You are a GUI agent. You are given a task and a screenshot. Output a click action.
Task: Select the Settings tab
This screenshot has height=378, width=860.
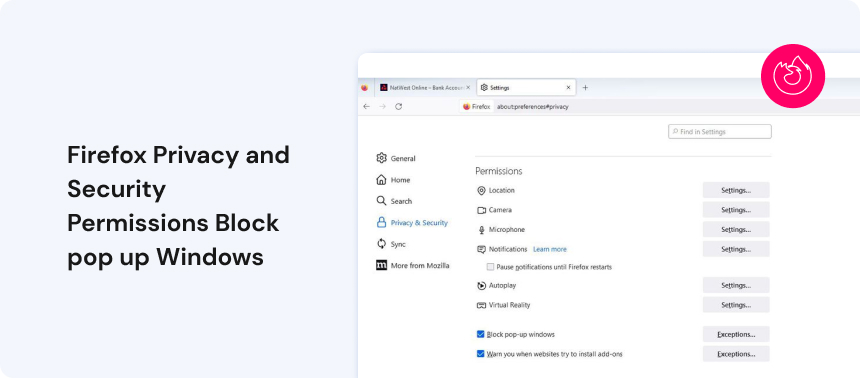pos(526,87)
